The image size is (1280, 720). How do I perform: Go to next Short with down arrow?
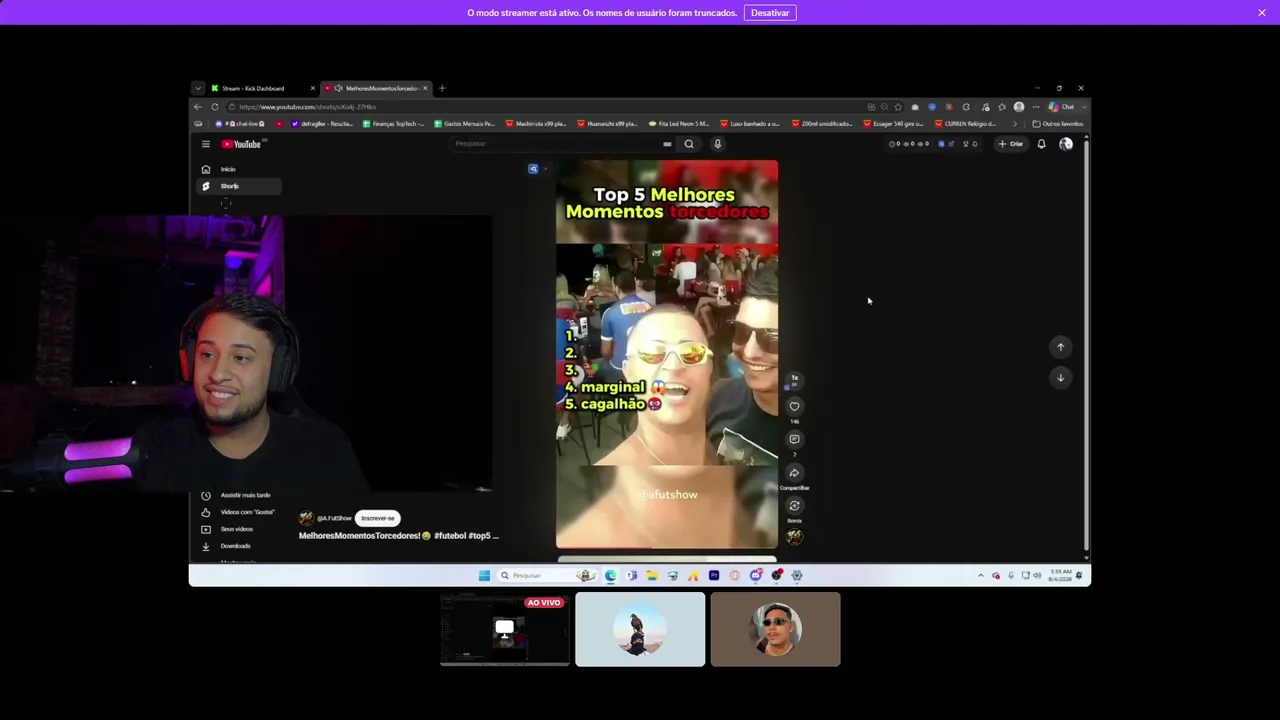point(1061,377)
